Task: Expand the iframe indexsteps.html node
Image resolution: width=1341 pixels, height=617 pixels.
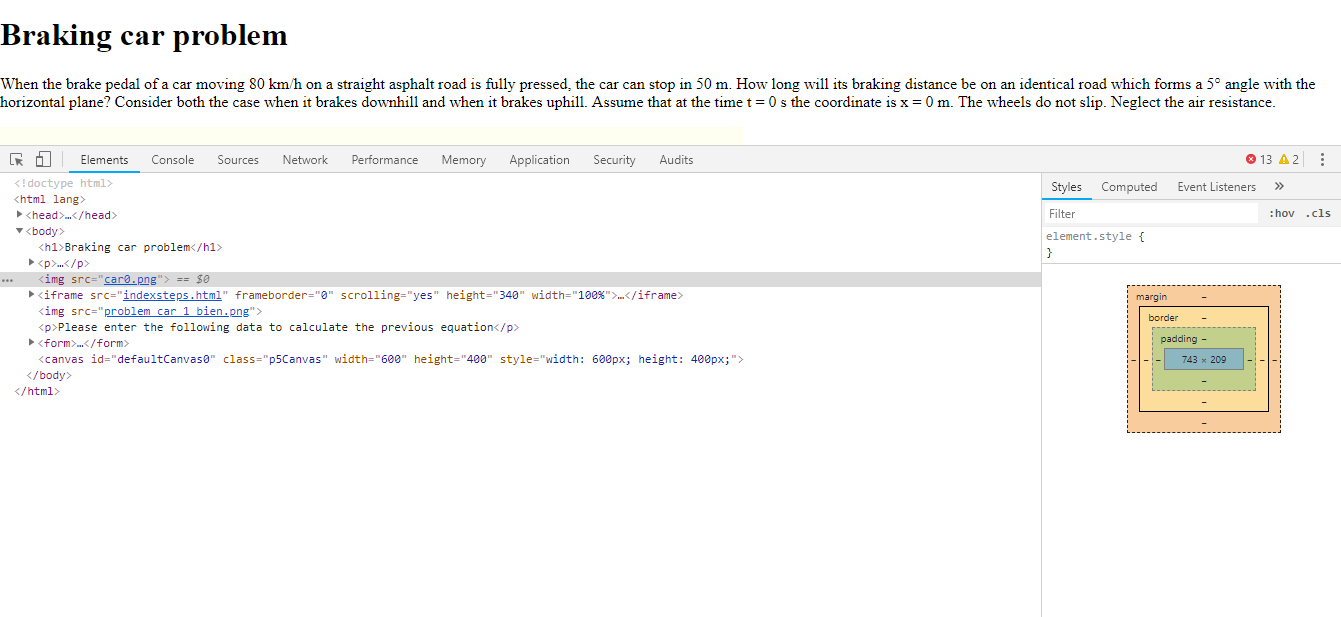Action: 32,295
